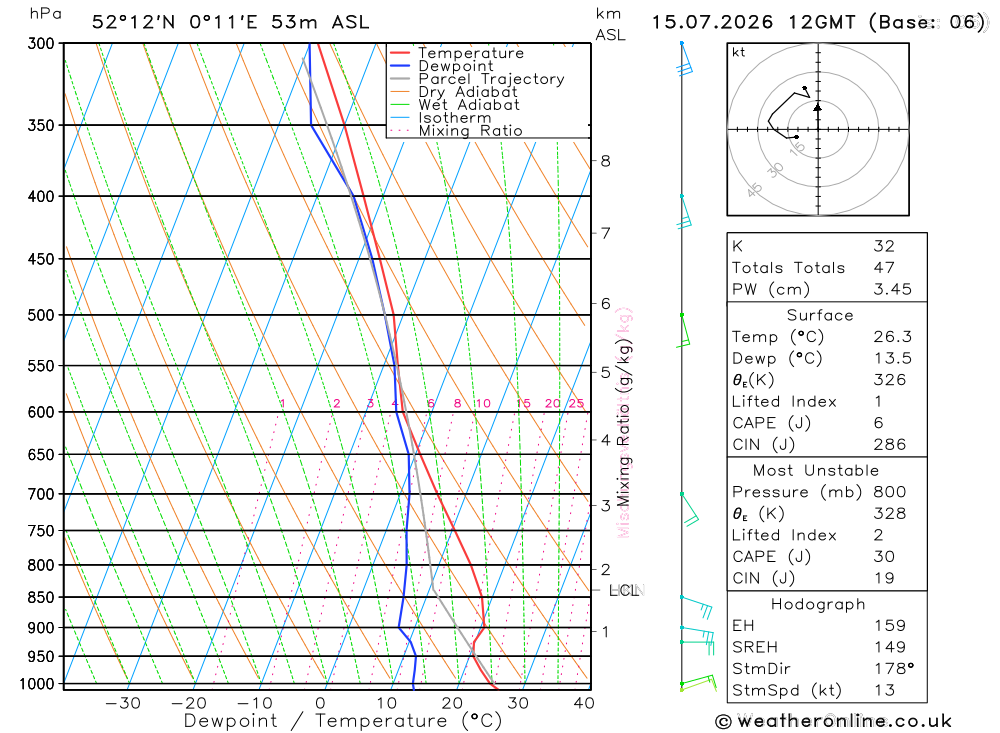Screen dimensions: 1000x733
Task: Click the Mixing Ratio (g/kg) axis title
Action: [623, 422]
